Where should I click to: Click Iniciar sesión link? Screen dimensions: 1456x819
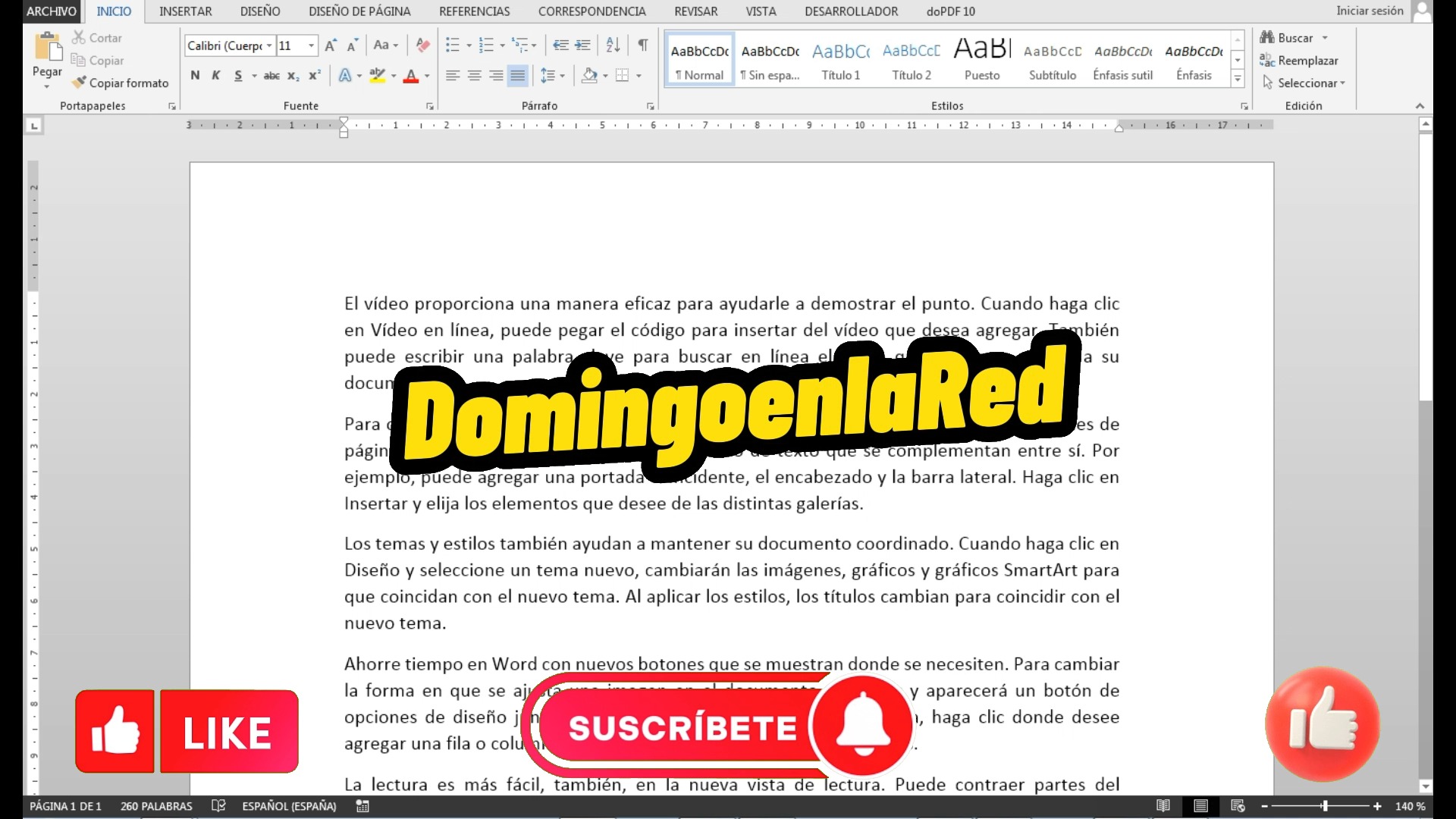pos(1370,11)
